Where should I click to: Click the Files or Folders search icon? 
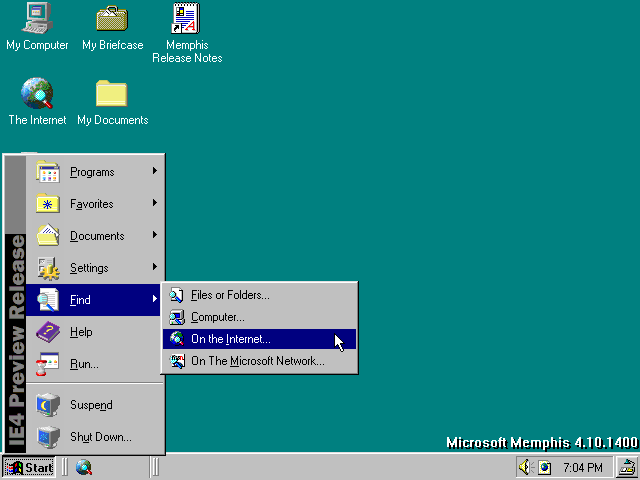(177, 295)
